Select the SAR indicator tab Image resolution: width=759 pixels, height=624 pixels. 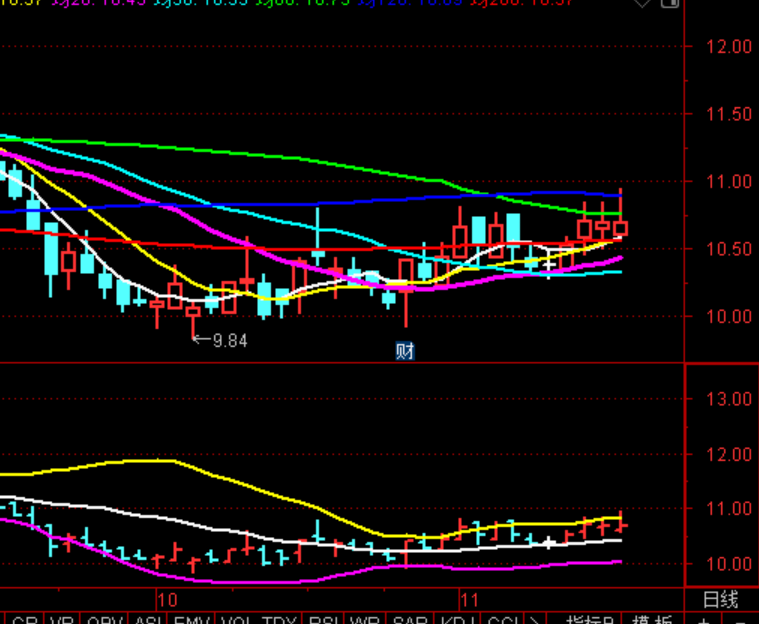tap(410, 619)
